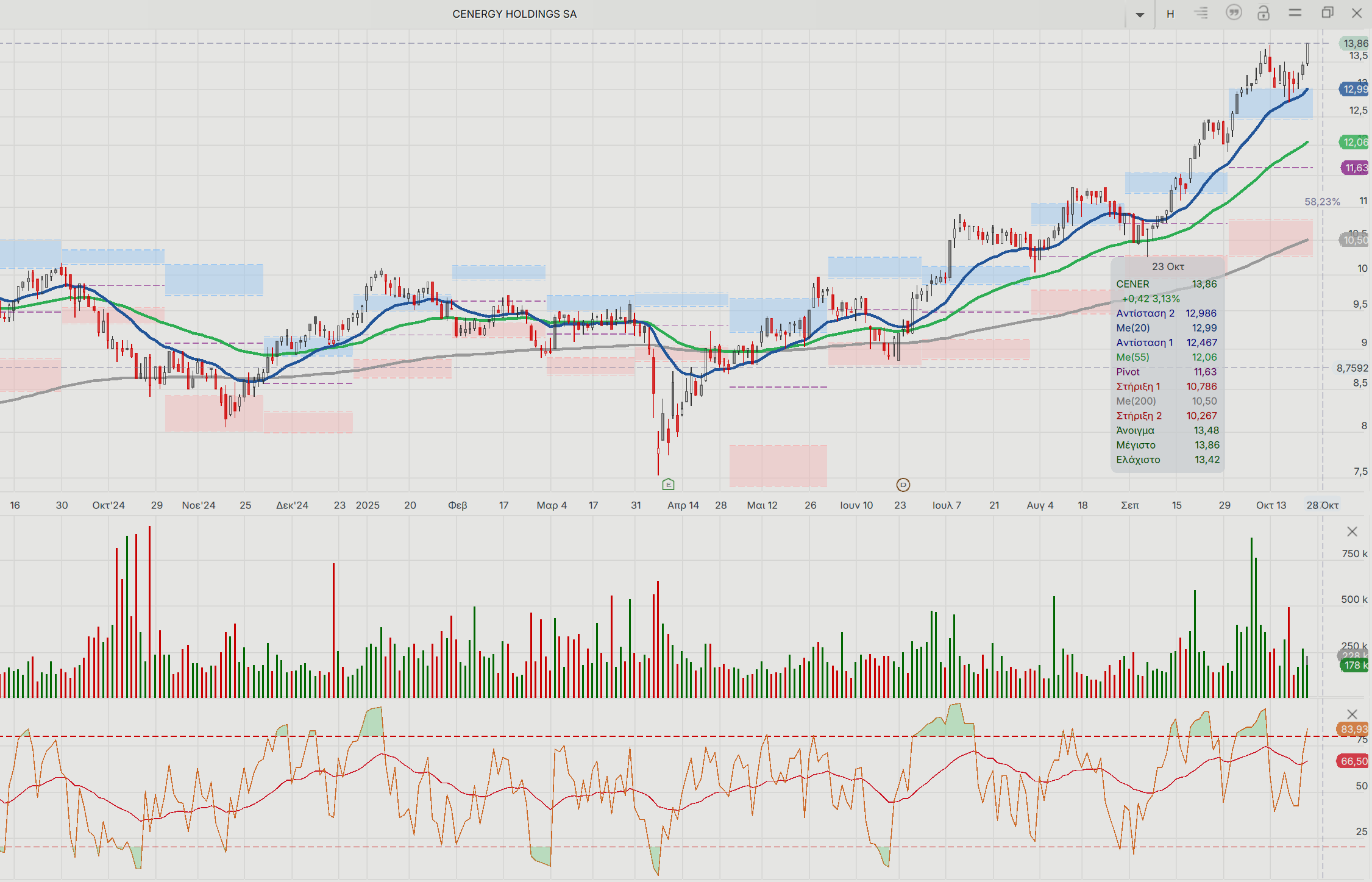1372x882 pixels.
Task: Click the CENERGY HOLDINGS SA title
Action: [514, 14]
